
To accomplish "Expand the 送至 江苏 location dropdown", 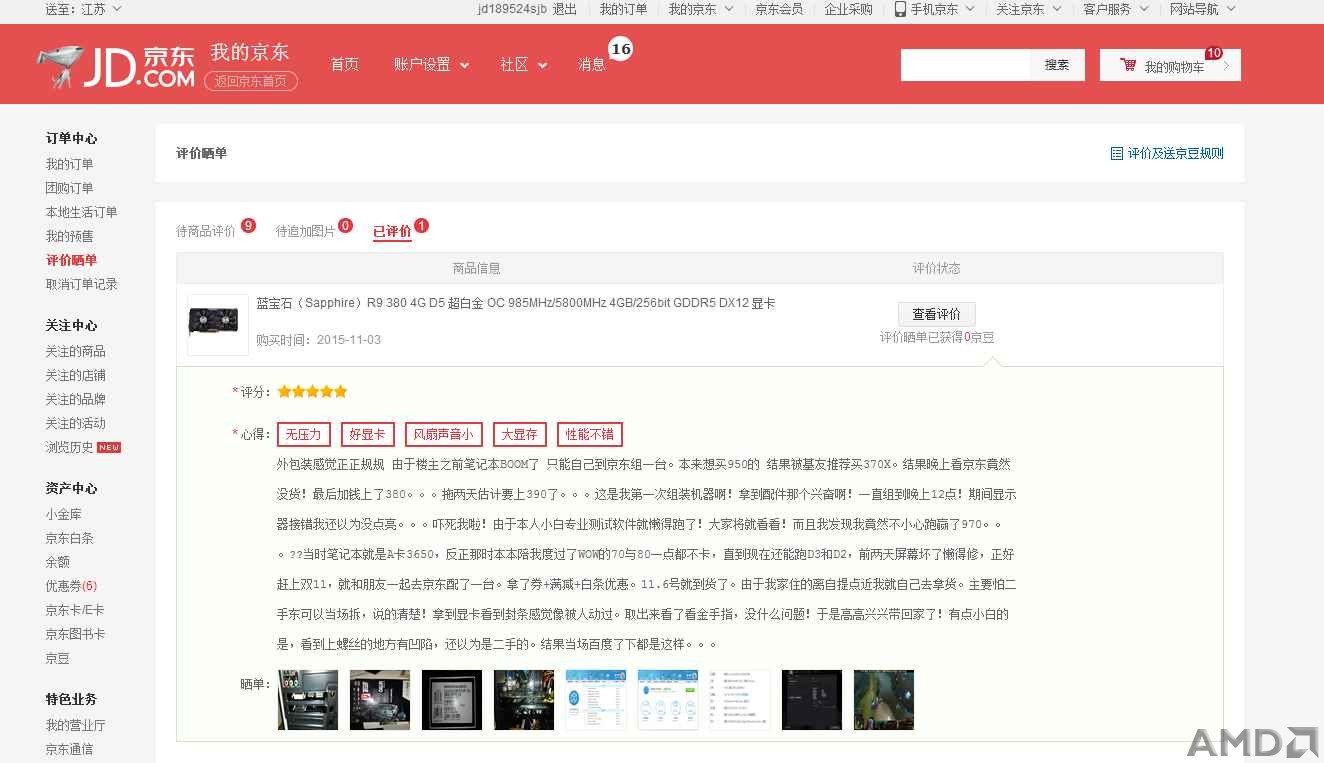I will pos(84,9).
